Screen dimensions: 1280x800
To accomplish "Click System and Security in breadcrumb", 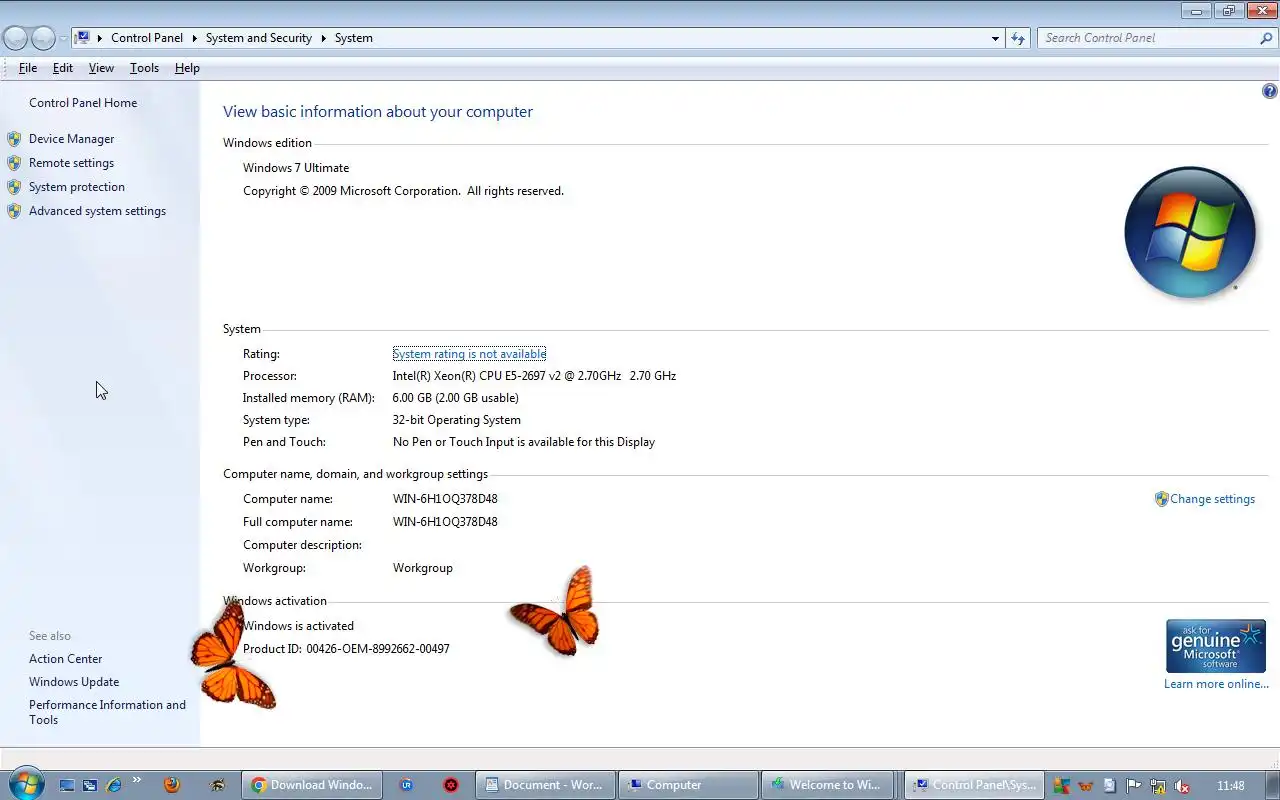I will click(x=259, y=38).
